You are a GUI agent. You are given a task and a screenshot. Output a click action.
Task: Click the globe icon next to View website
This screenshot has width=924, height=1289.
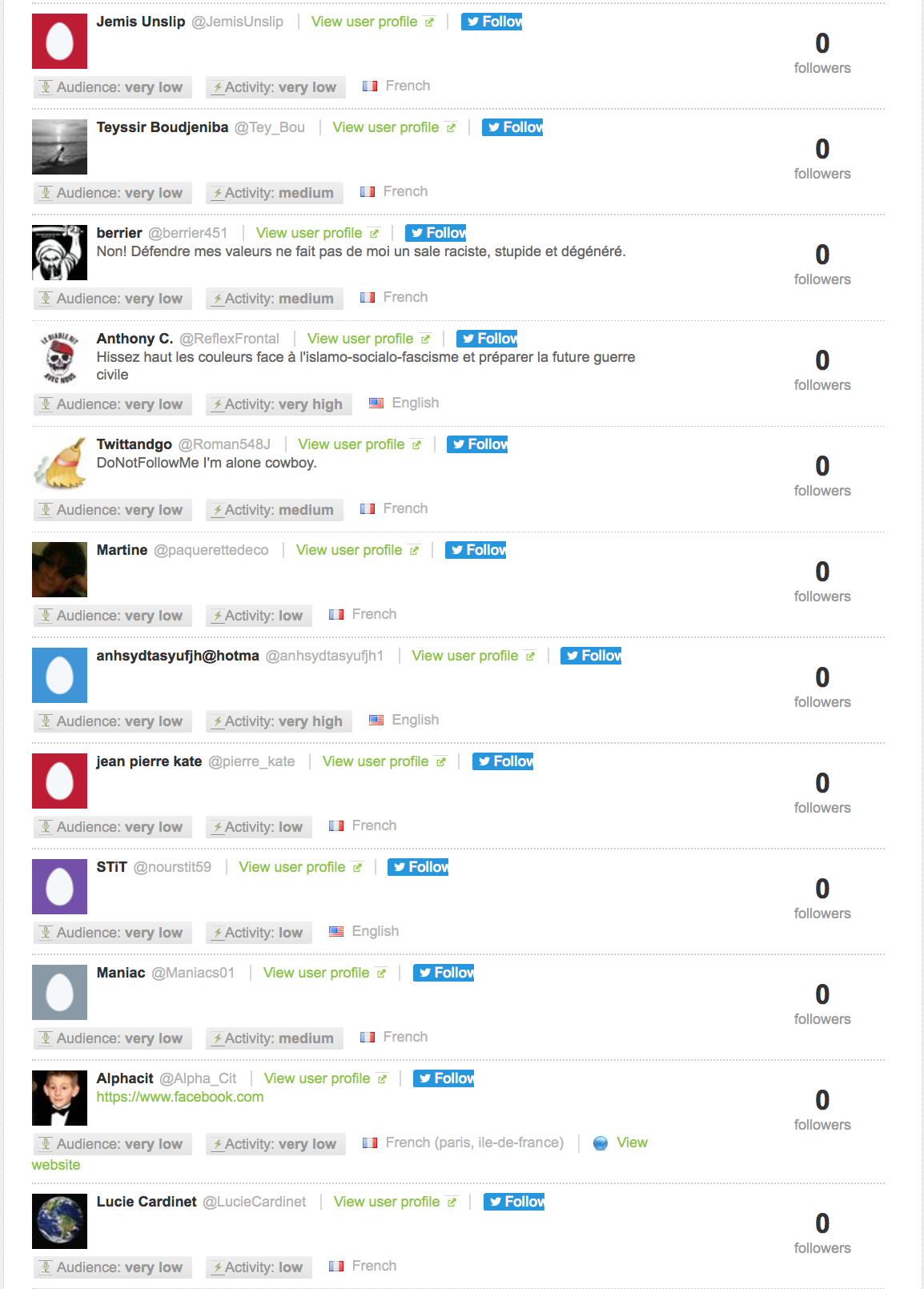click(x=601, y=1143)
